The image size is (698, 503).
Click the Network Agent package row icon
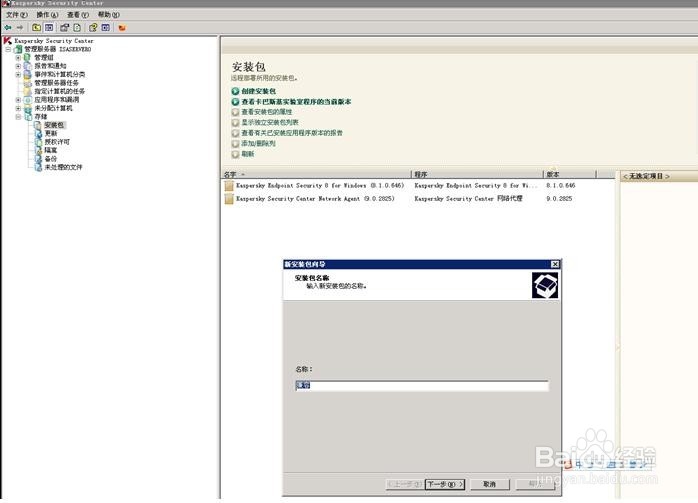[x=229, y=199]
